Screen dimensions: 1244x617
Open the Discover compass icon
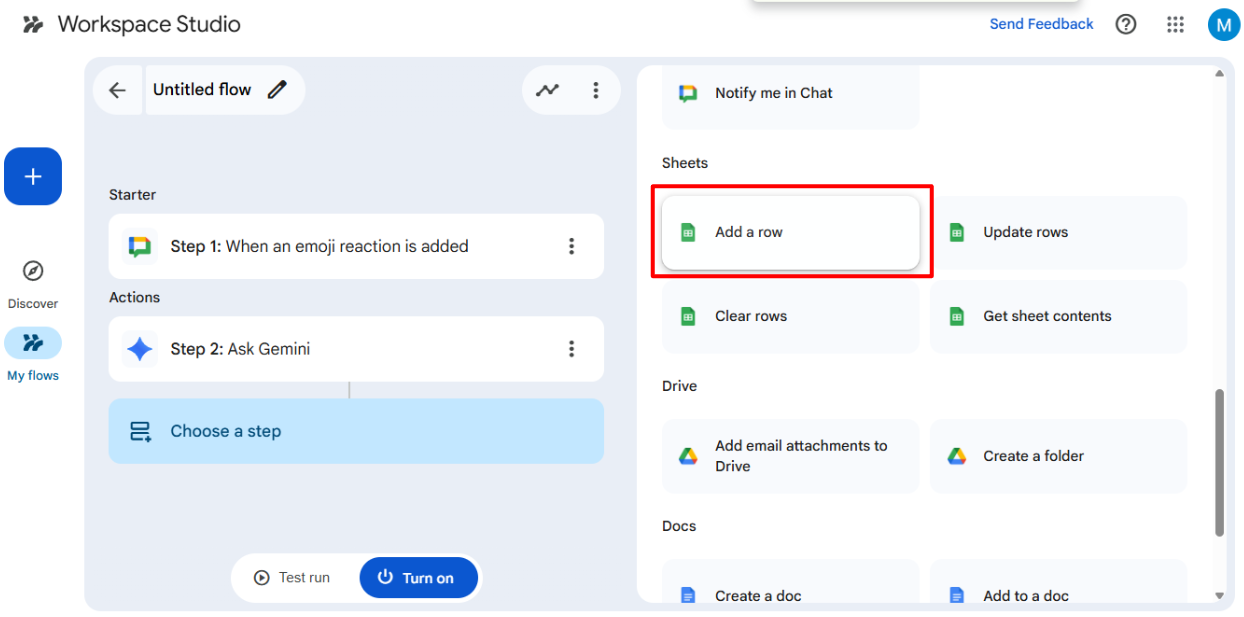point(33,271)
